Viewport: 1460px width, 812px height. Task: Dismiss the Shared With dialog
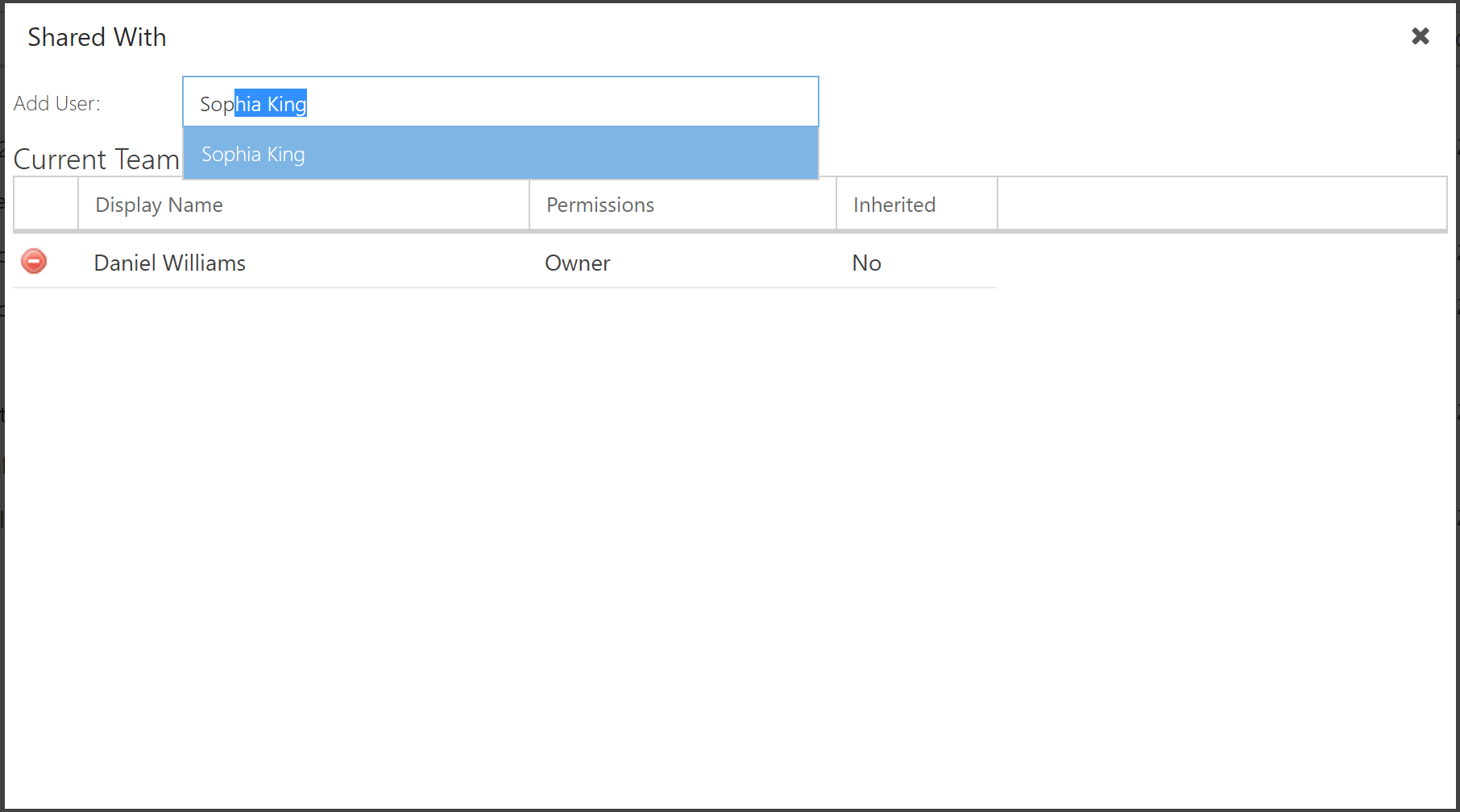click(1419, 35)
